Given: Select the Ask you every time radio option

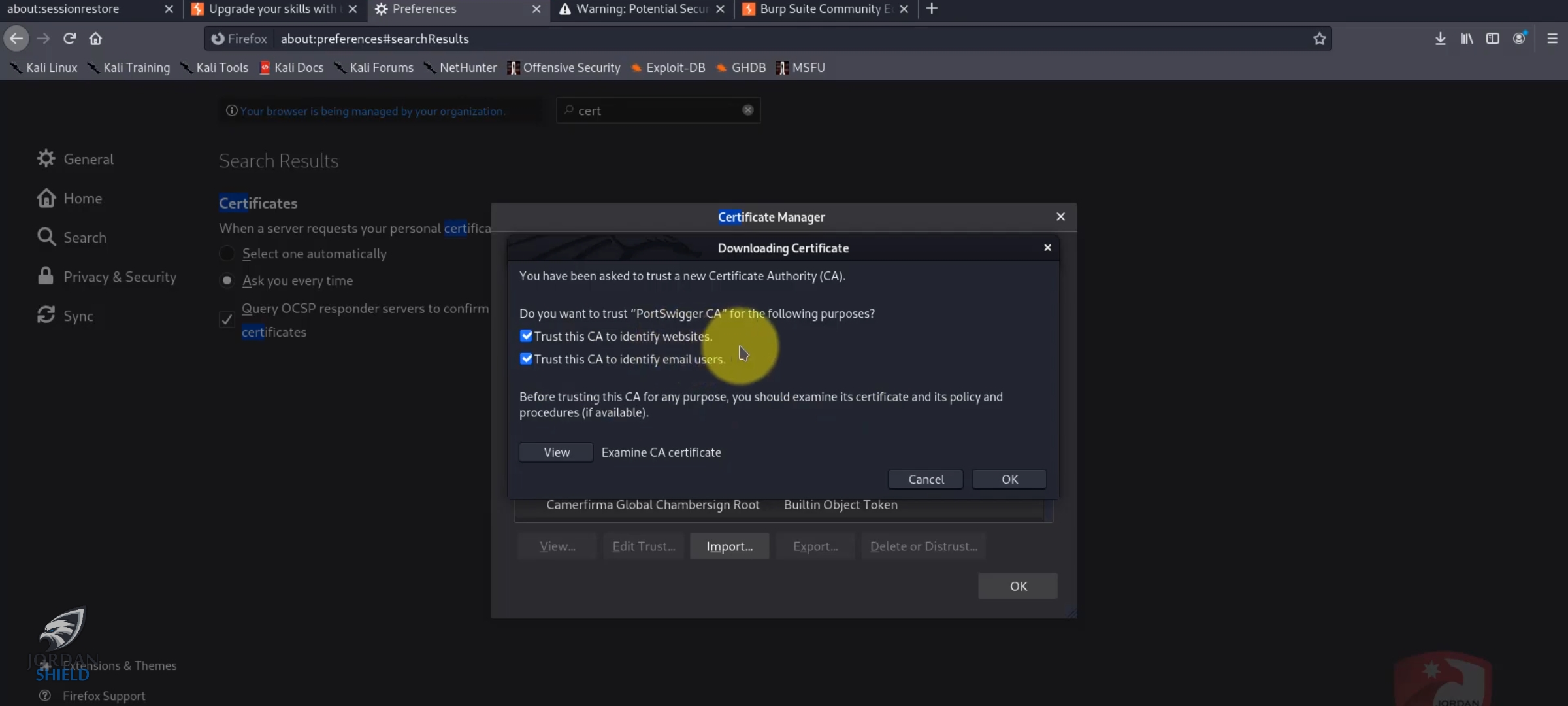Looking at the screenshot, I should coord(227,280).
